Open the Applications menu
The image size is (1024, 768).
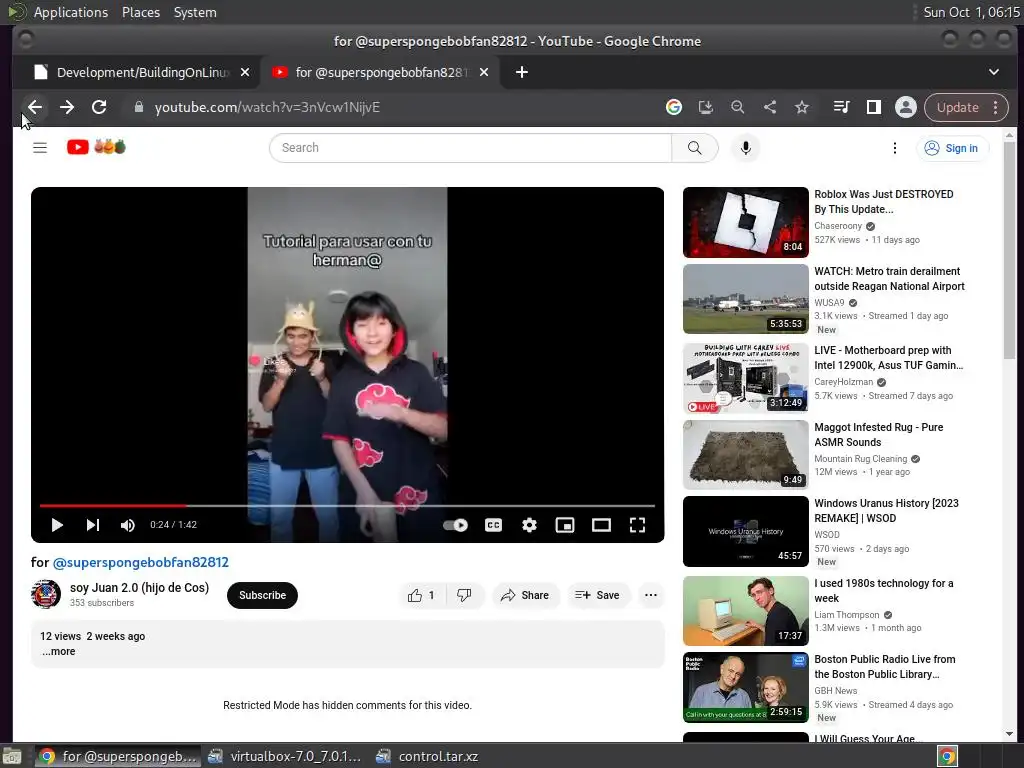tap(71, 12)
